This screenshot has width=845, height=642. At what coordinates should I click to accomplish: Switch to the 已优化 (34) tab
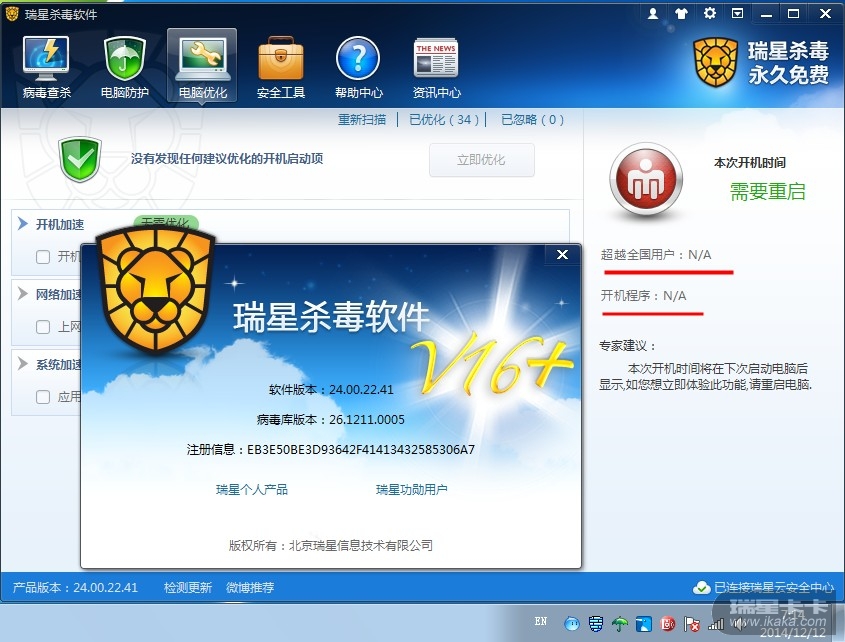[444, 120]
